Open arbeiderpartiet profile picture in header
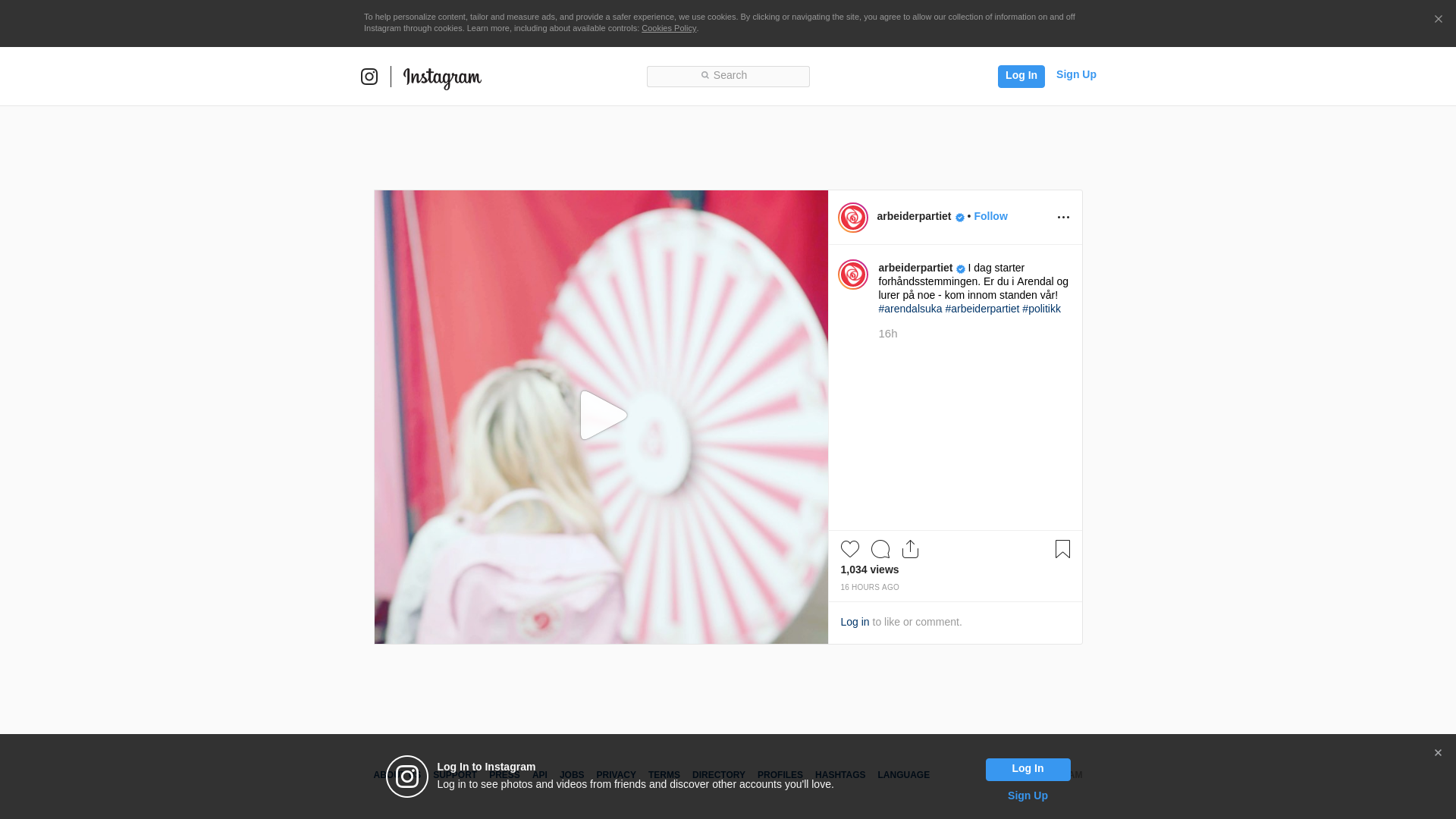 (x=853, y=218)
